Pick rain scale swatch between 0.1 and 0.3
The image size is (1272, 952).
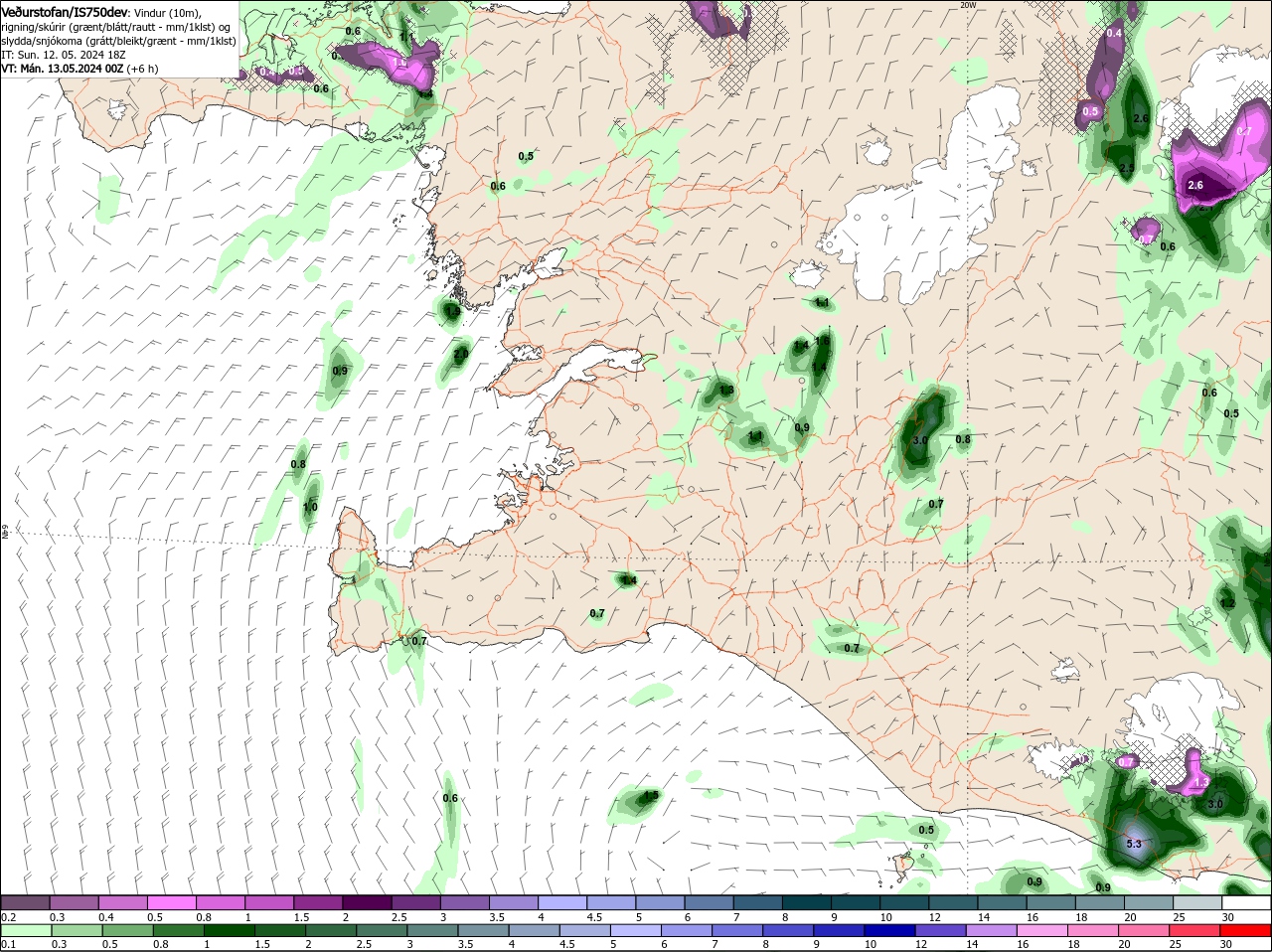click(x=25, y=931)
